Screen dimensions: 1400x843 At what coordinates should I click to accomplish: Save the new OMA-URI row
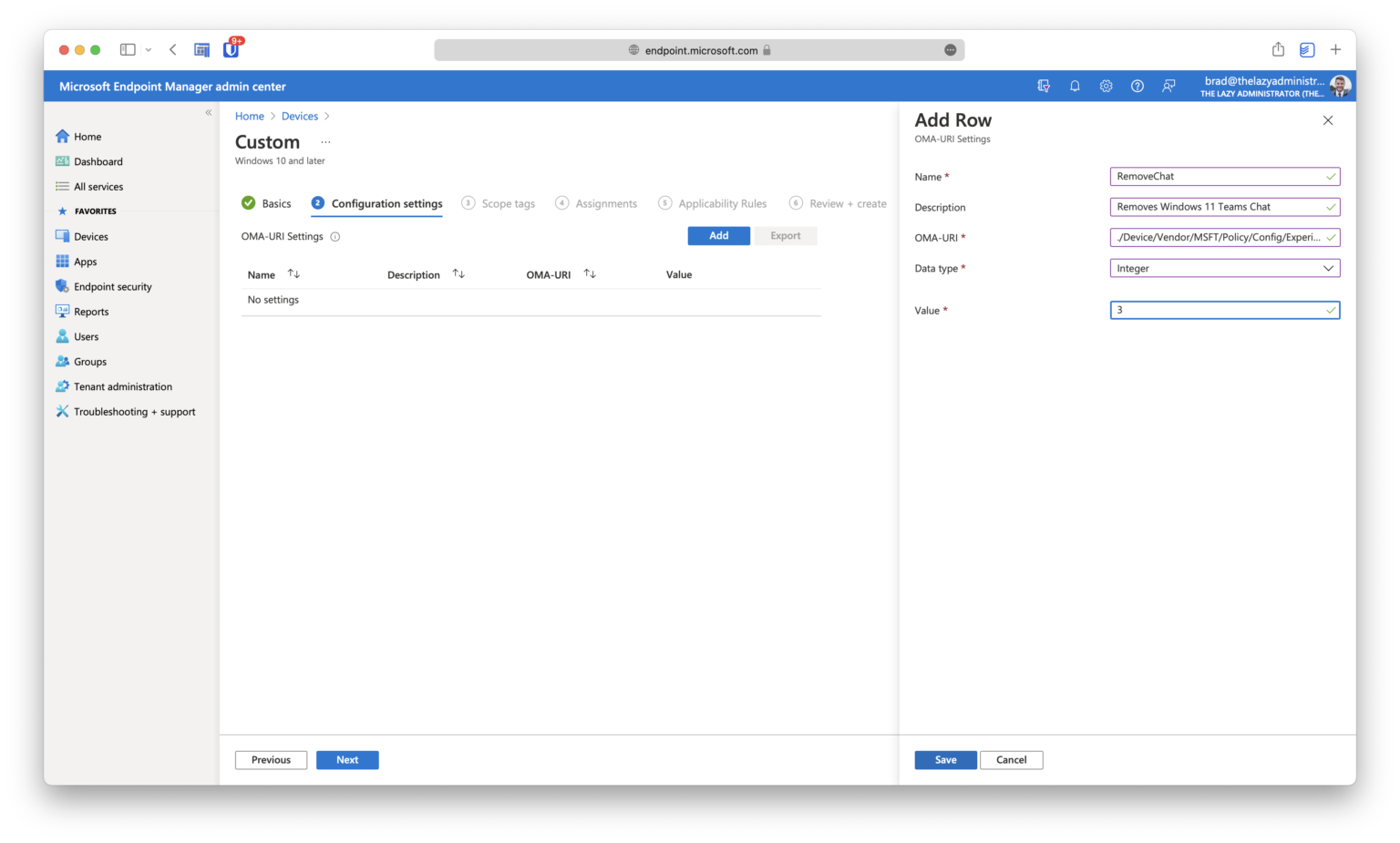coord(946,760)
